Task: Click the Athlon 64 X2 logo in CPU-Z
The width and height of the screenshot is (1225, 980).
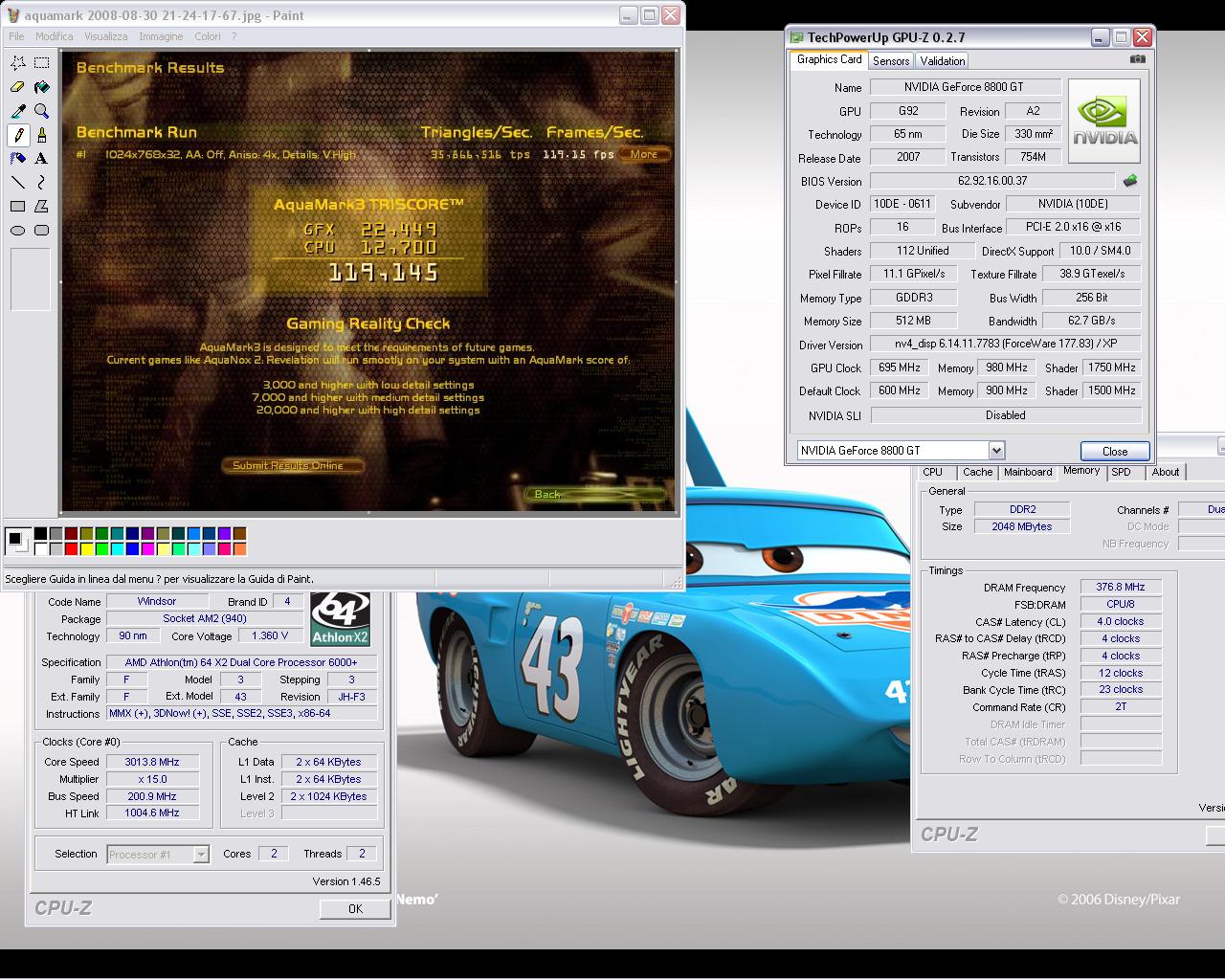Action: tap(341, 619)
